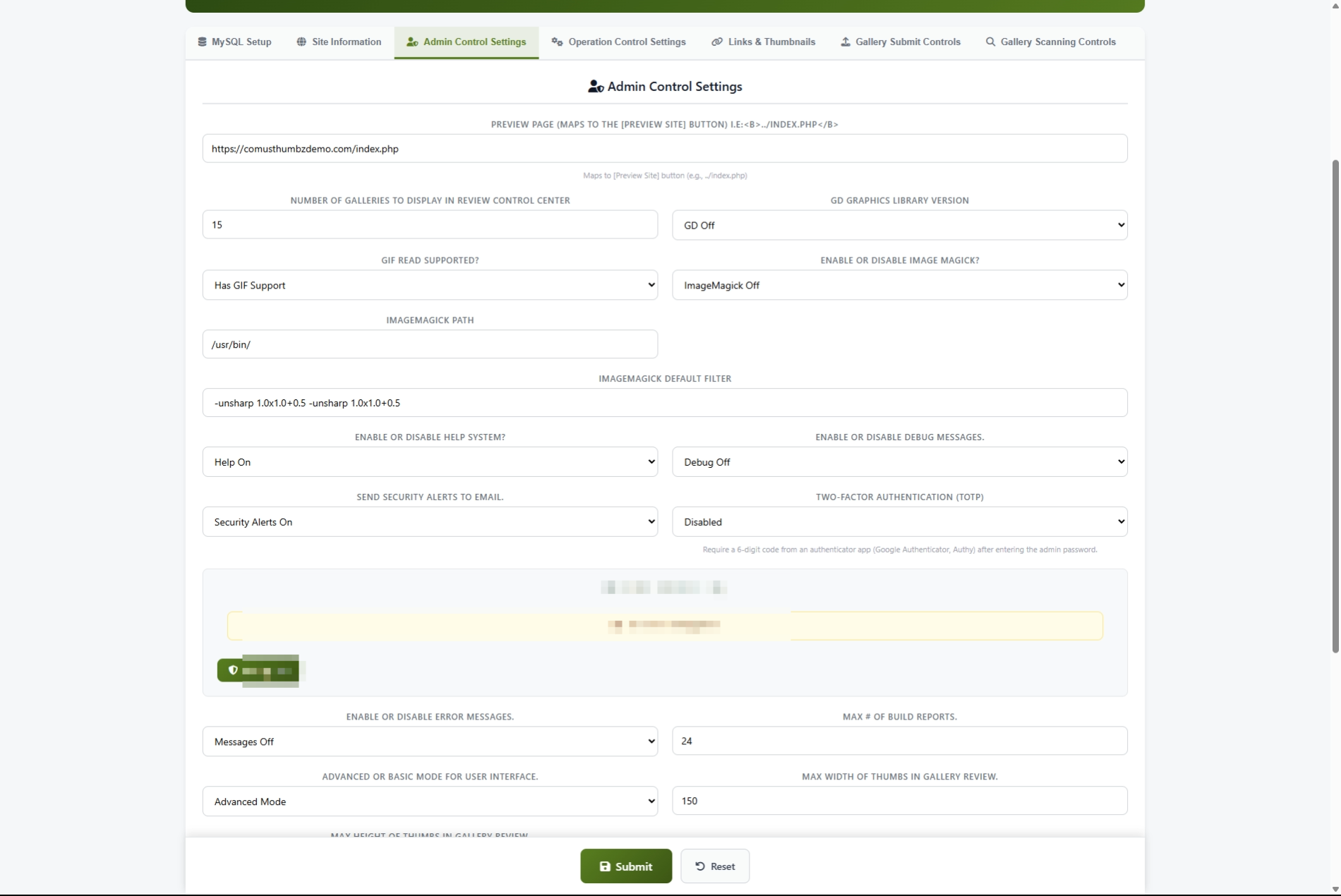Click the Gallery Scanning Controls magnifier icon
Image resolution: width=1341 pixels, height=896 pixels.
pos(990,42)
